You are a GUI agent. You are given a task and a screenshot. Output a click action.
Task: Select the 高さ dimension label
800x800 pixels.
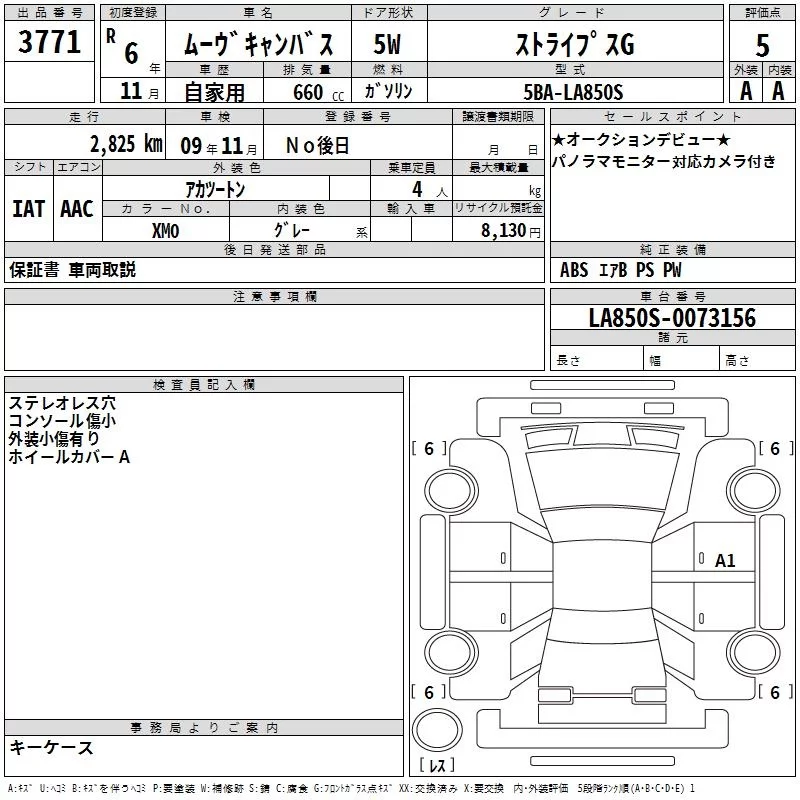(x=737, y=361)
